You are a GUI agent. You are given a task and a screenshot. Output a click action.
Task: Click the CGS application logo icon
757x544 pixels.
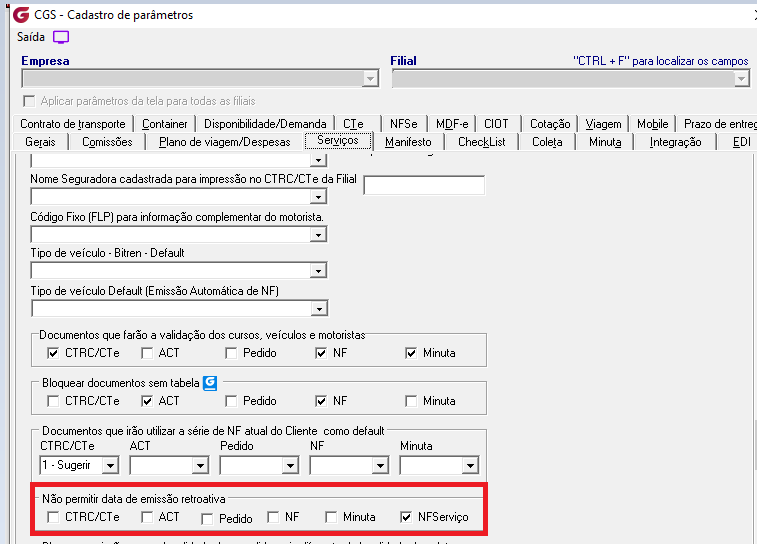(21, 15)
